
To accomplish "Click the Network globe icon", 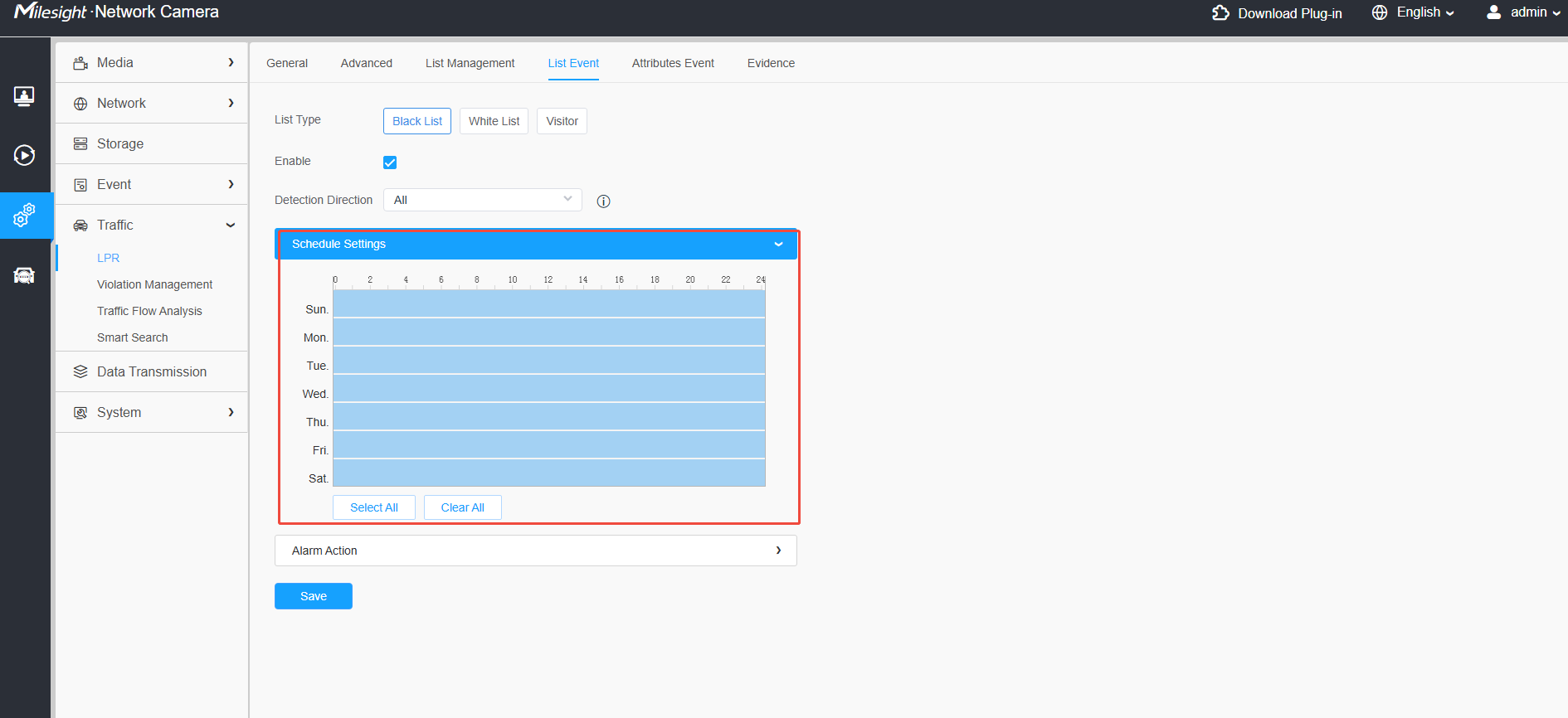I will coord(80,104).
